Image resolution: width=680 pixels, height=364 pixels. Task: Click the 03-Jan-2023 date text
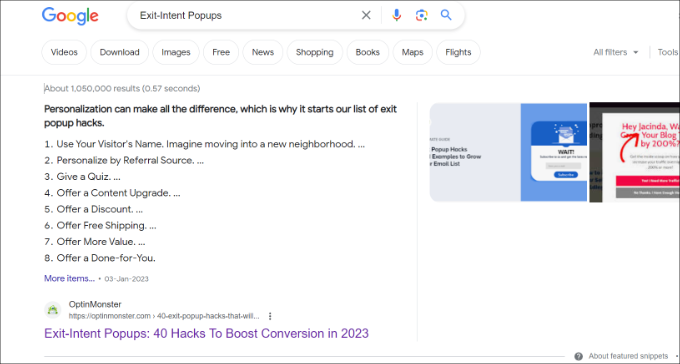tap(126, 279)
